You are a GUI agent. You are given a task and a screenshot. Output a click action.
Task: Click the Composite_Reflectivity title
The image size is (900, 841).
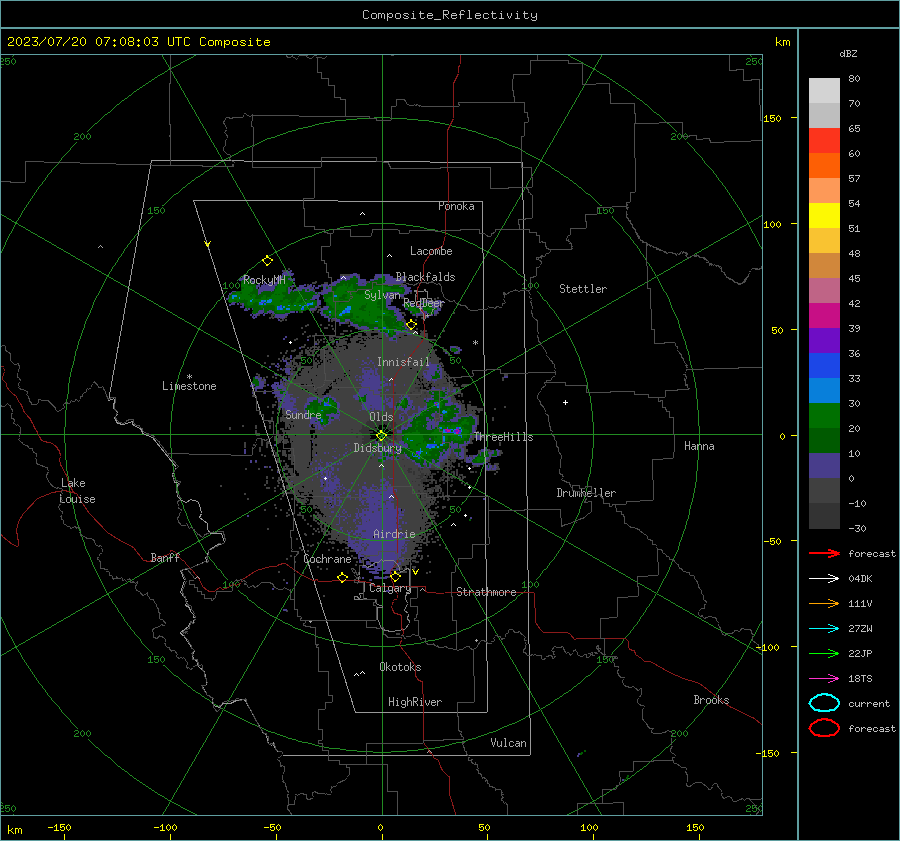[450, 15]
